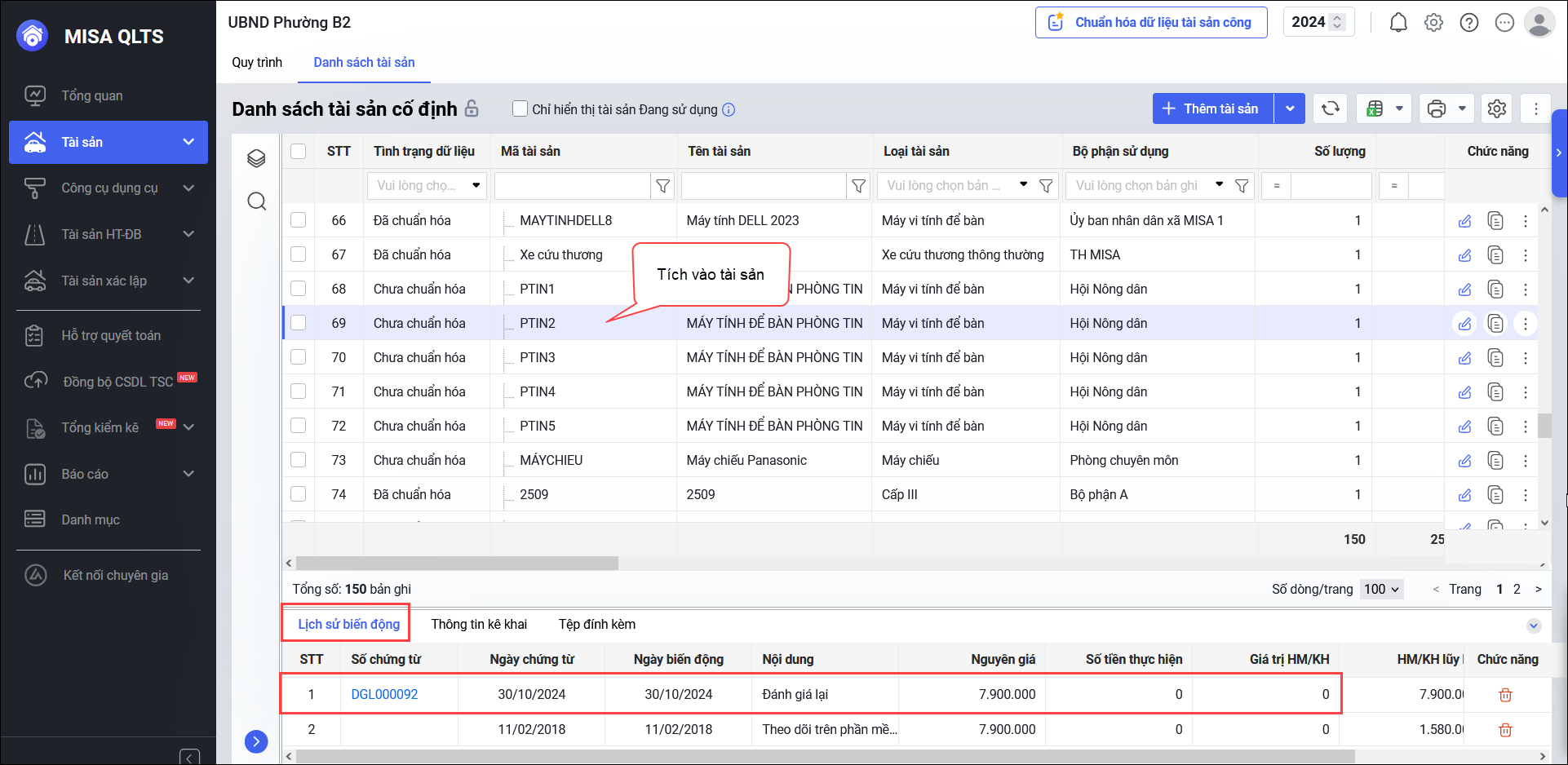1568x765 pixels.
Task: Click the search magnifier icon left of table
Action: (256, 201)
